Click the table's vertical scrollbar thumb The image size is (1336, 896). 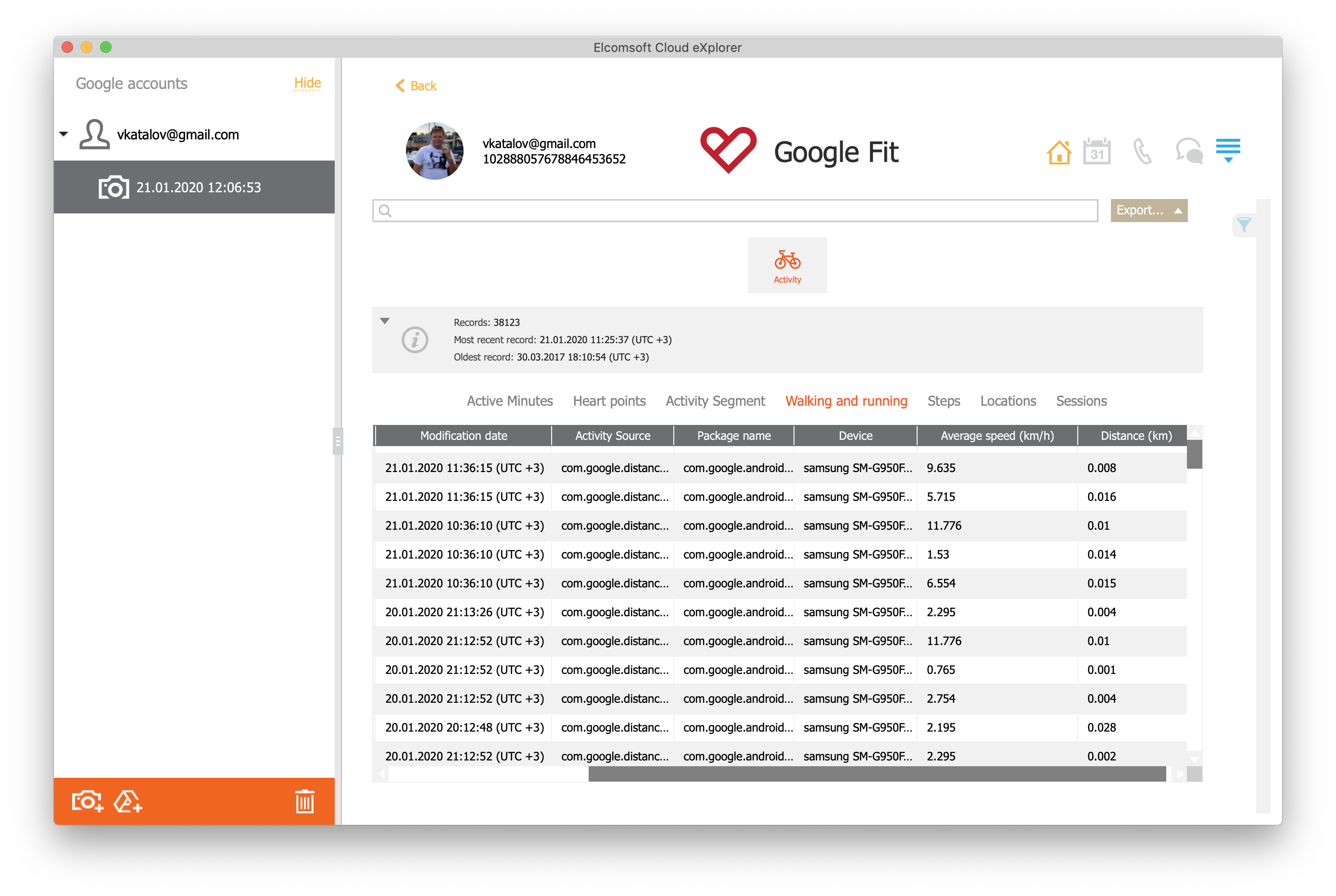[x=1194, y=454]
